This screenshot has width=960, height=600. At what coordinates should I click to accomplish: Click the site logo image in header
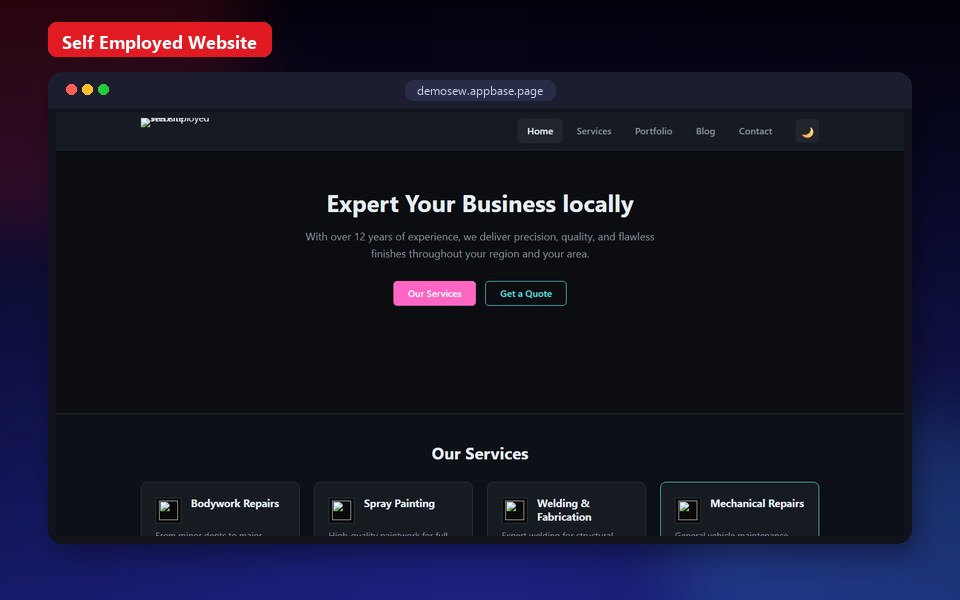(x=175, y=121)
